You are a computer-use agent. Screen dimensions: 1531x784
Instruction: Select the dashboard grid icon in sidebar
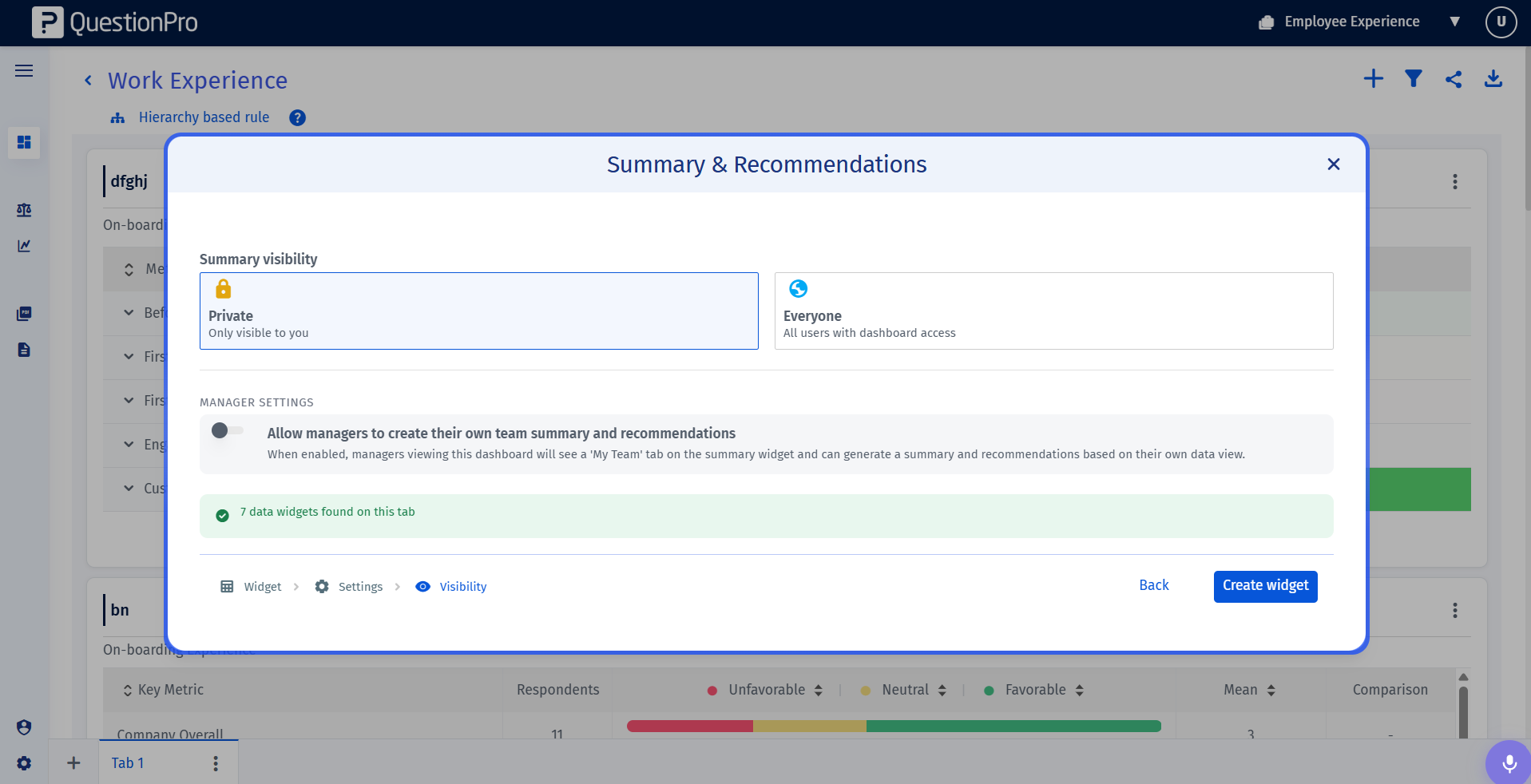[24, 142]
